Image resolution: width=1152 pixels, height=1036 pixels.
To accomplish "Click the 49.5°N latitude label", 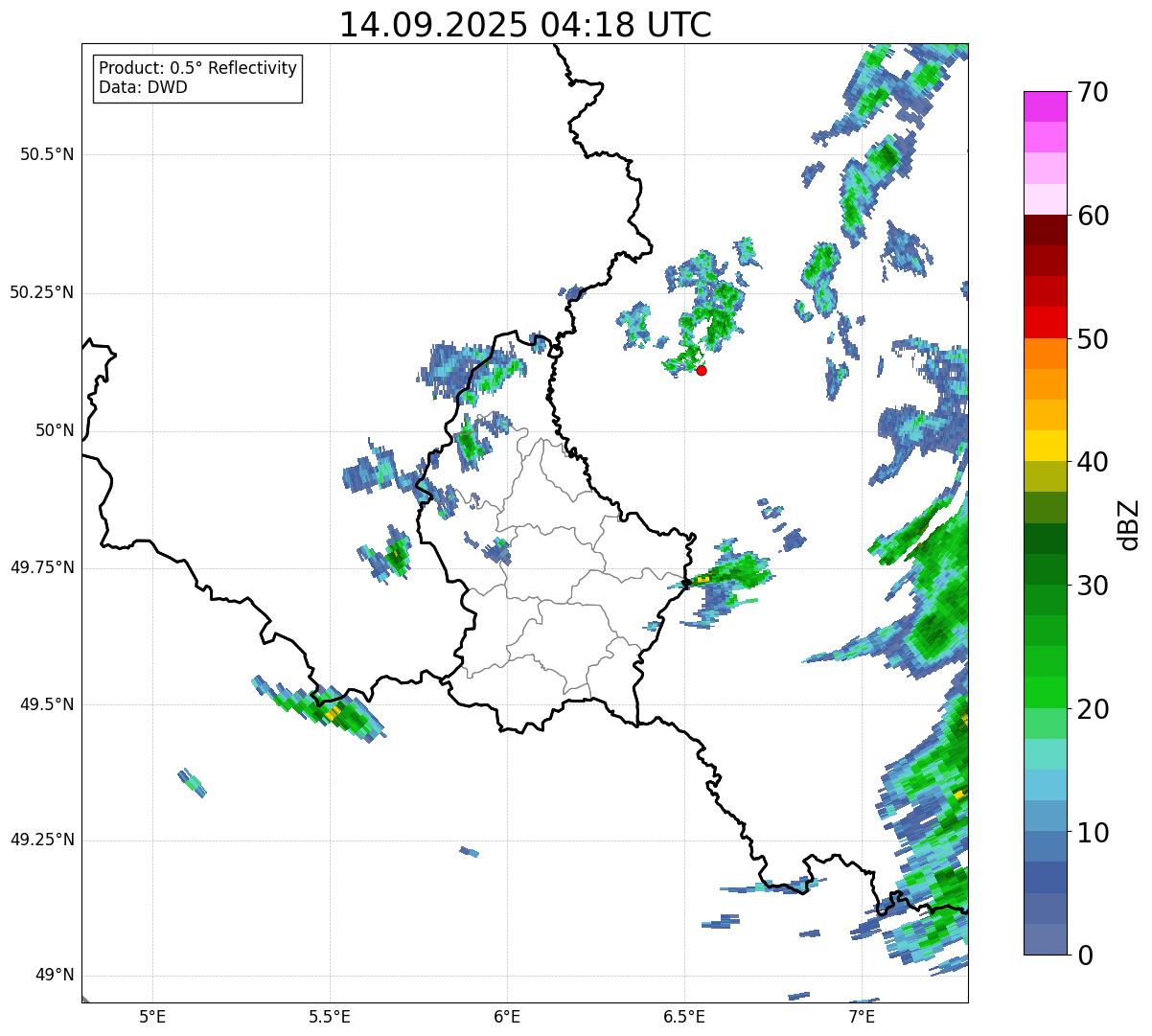I will [x=47, y=704].
